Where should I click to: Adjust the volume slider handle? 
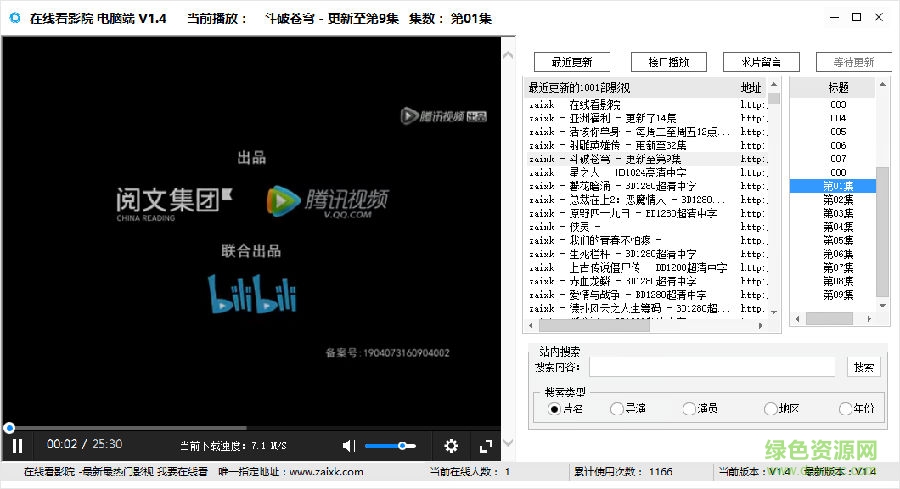(402, 445)
